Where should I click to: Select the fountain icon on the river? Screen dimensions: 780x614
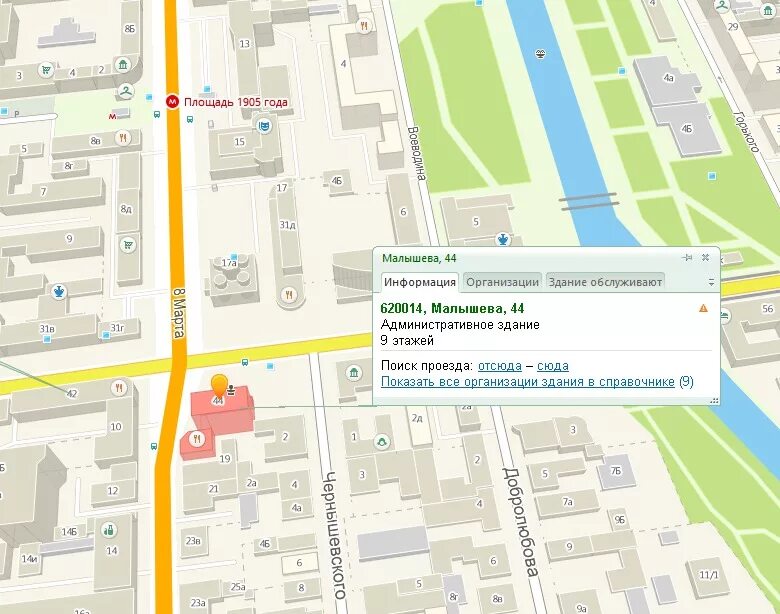click(540, 54)
